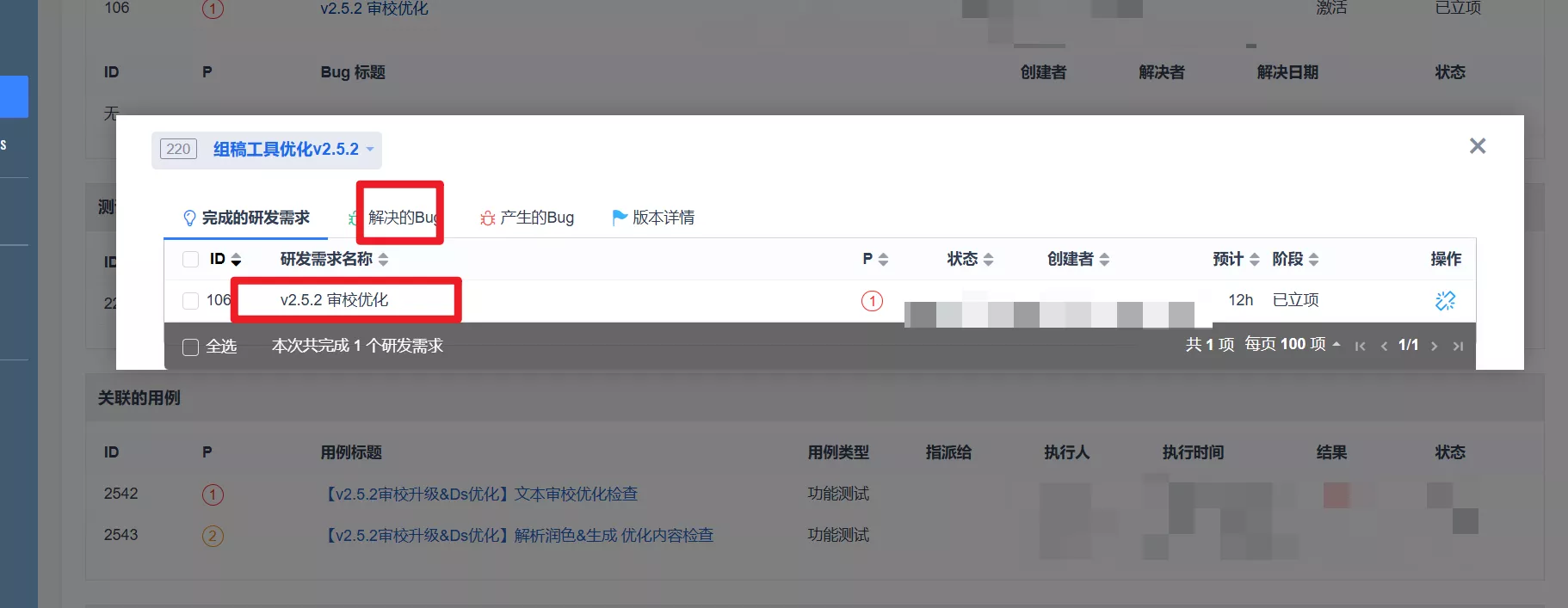Open the 版本详情 tab
The height and width of the screenshot is (608, 1568).
(x=653, y=218)
